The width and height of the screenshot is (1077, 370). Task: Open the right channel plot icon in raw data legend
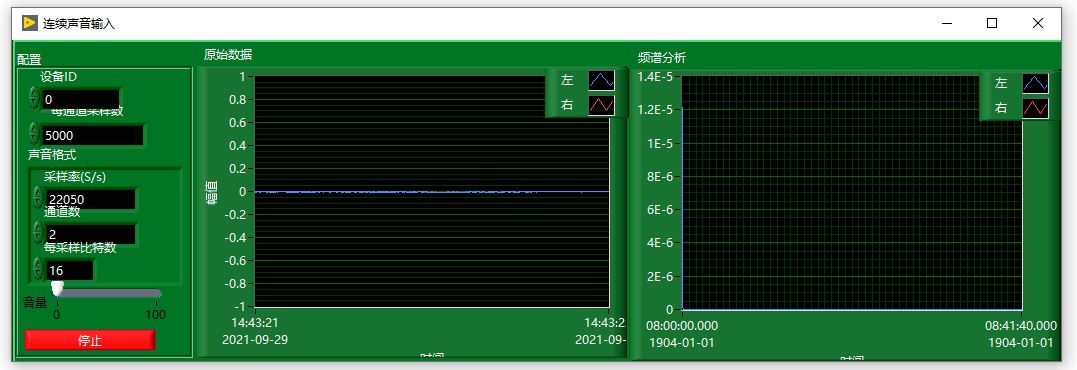pos(601,105)
